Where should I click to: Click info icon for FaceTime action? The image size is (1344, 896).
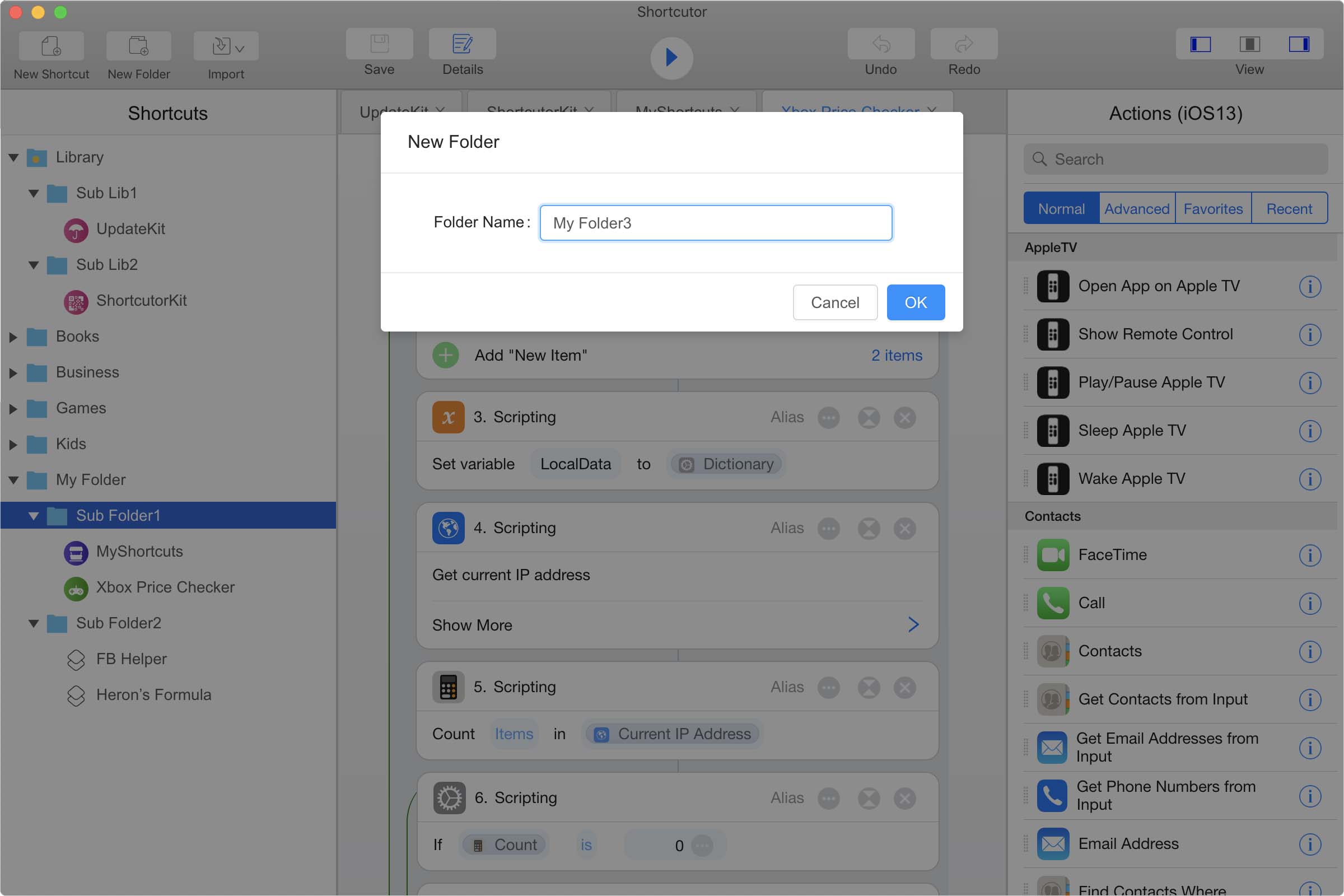tap(1309, 555)
